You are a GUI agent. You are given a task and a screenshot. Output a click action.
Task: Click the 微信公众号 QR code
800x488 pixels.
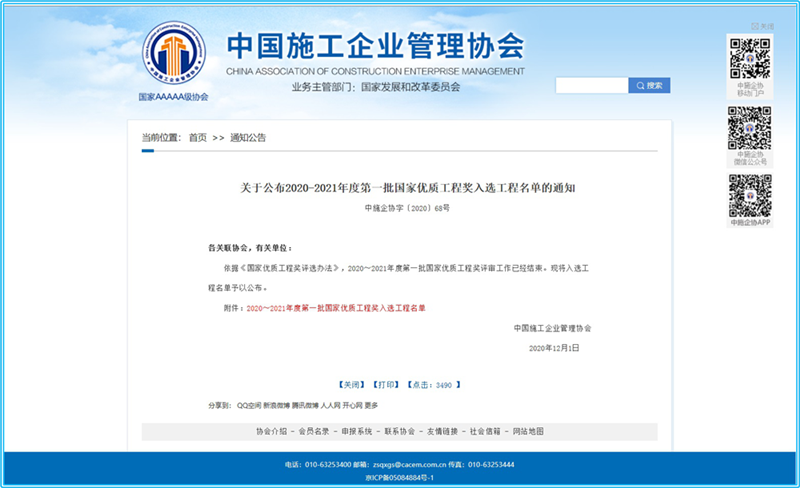pos(749,127)
